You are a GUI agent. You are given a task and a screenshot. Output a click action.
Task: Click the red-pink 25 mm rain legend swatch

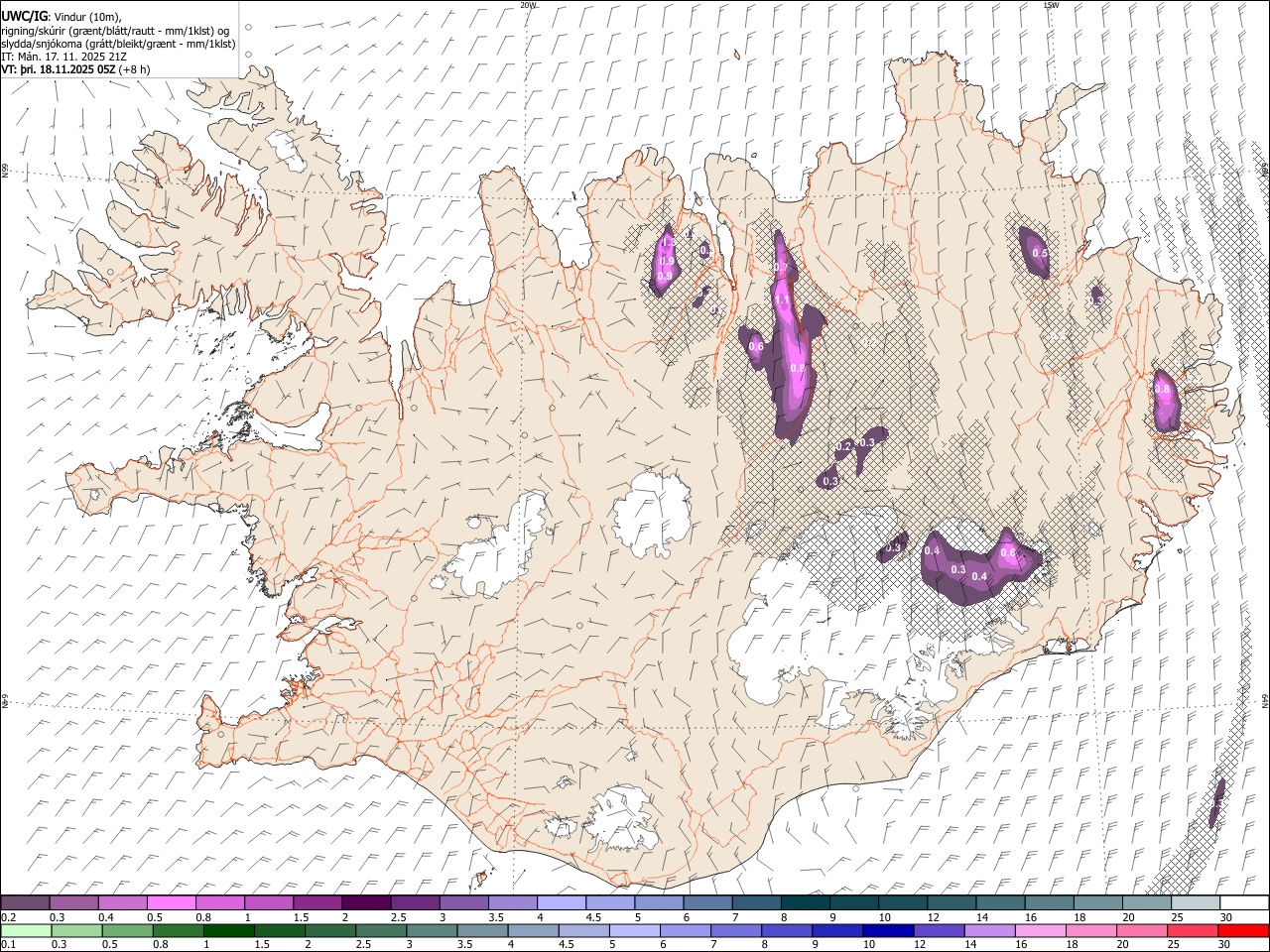click(1192, 930)
